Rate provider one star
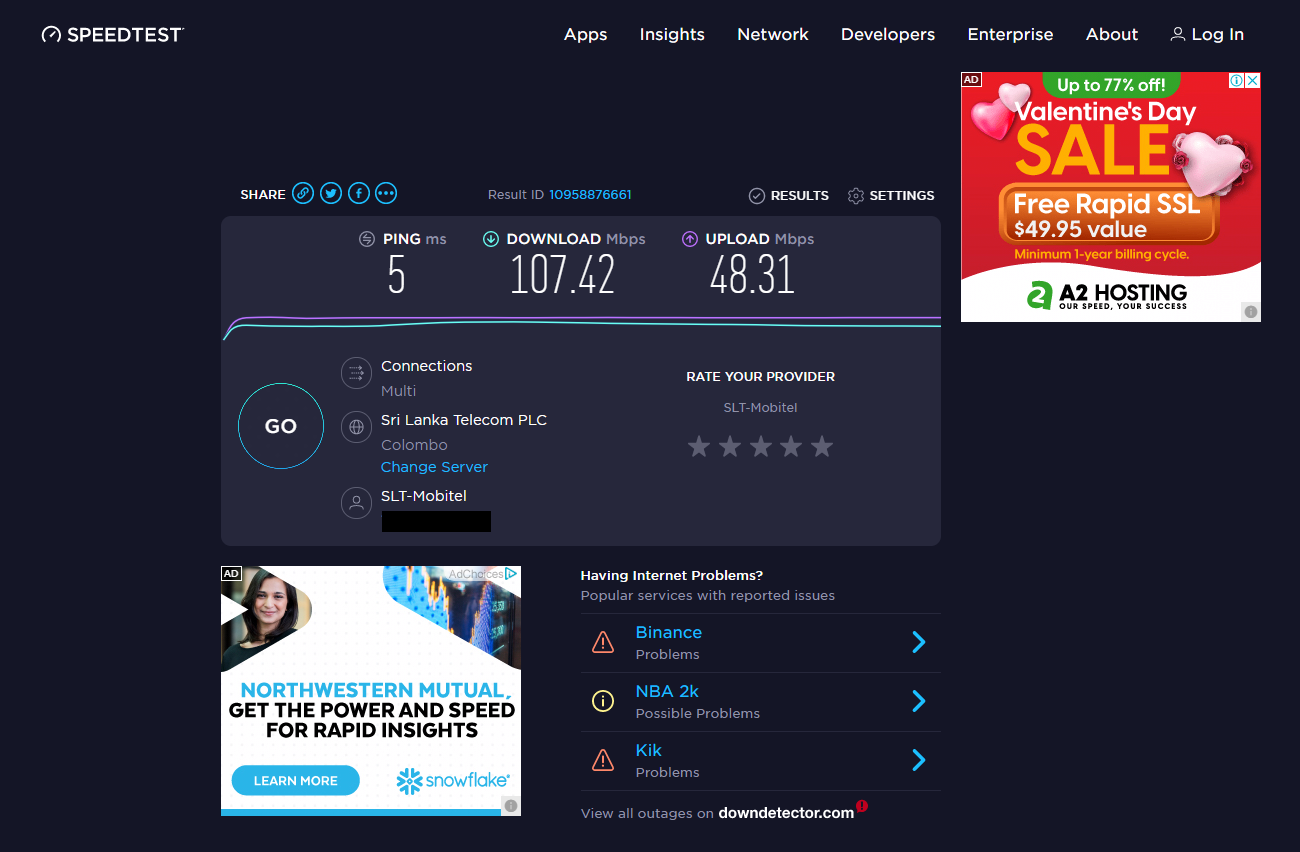Screen dimensions: 1300x852 [699, 446]
